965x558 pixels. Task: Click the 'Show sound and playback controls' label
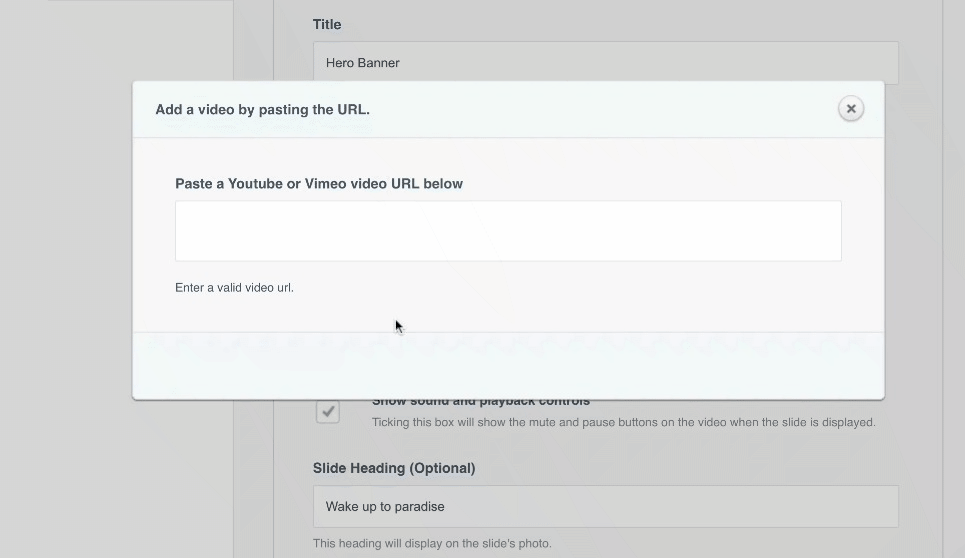coord(480,402)
